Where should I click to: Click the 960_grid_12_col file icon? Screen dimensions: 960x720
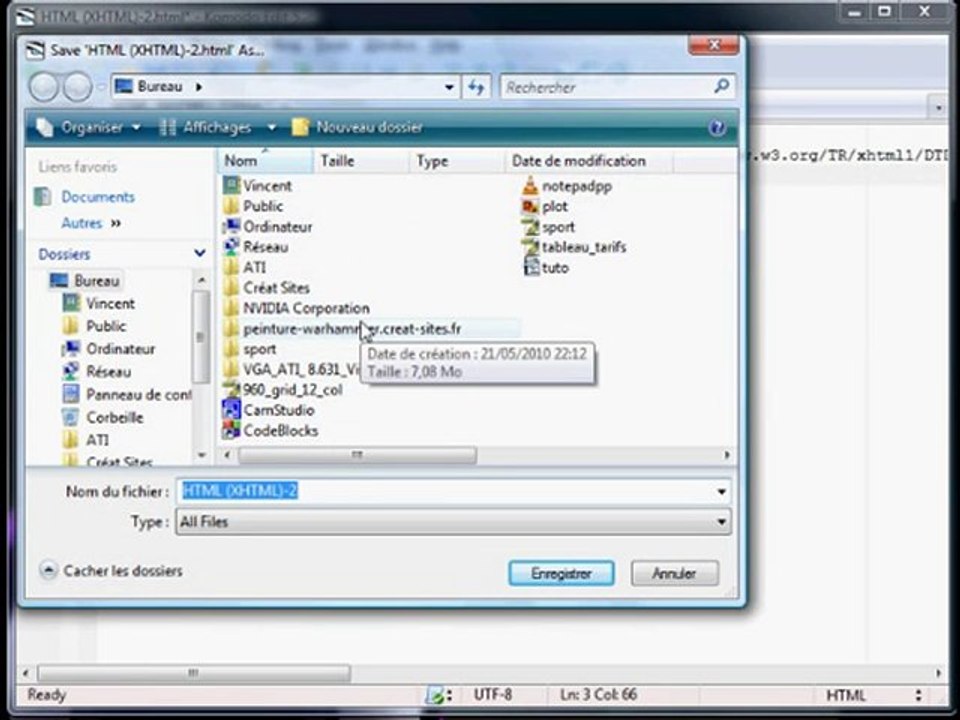pyautogui.click(x=231, y=389)
